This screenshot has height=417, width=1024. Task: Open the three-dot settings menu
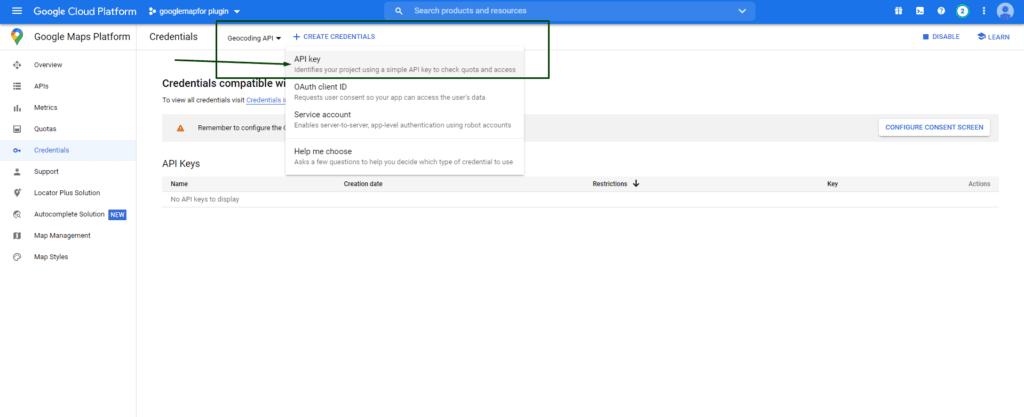[x=984, y=11]
